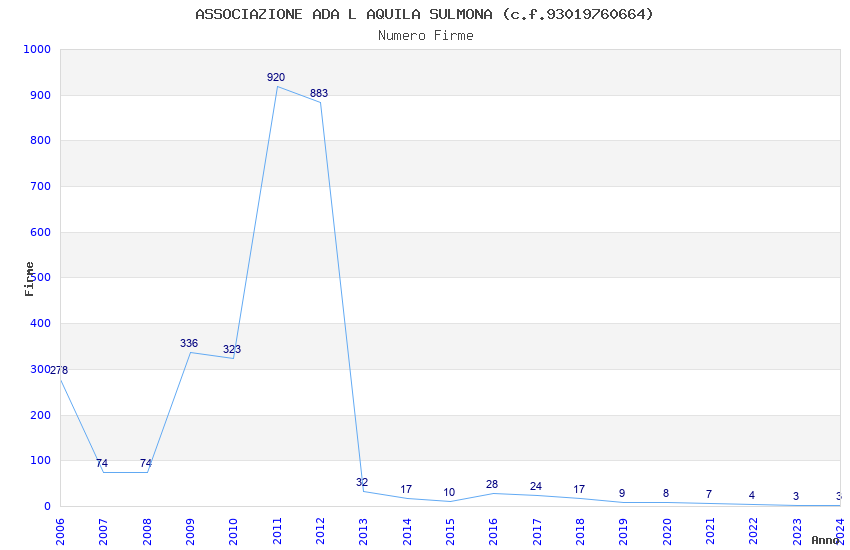Click the Anno x-axis title
The height and width of the screenshot is (550, 850).
[825, 540]
